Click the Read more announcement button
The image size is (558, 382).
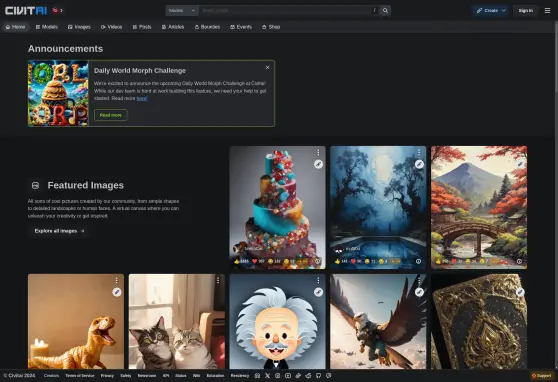[111, 115]
